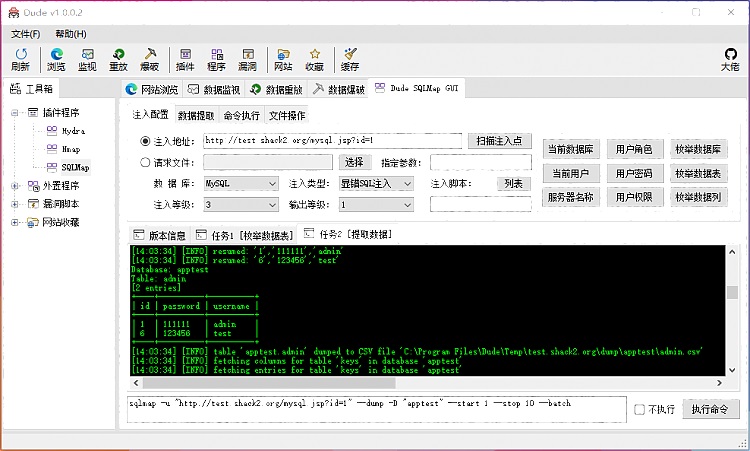
Task: Click the 外置程序 folder icon
Action: 33,186
